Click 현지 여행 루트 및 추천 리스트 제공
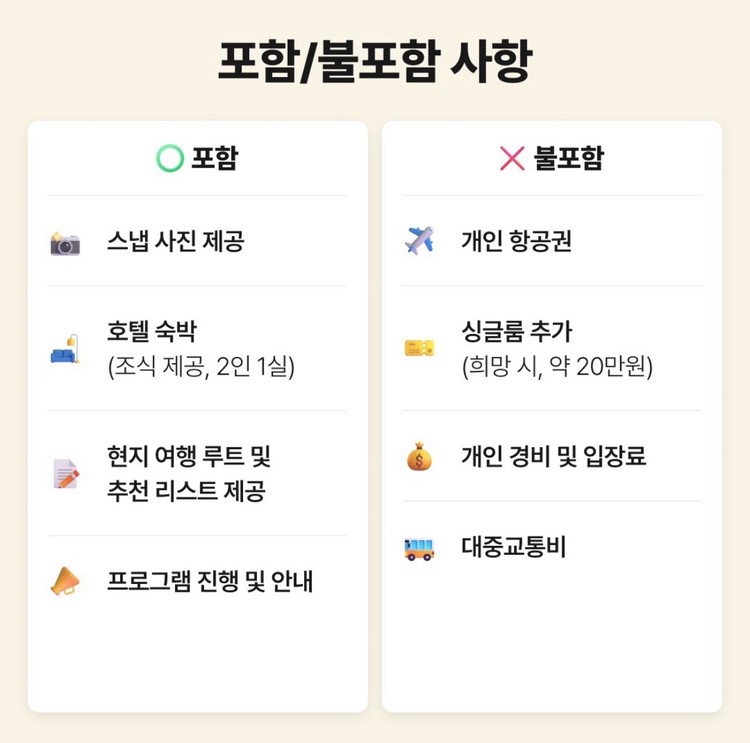The width and height of the screenshot is (750, 743). 188,473
